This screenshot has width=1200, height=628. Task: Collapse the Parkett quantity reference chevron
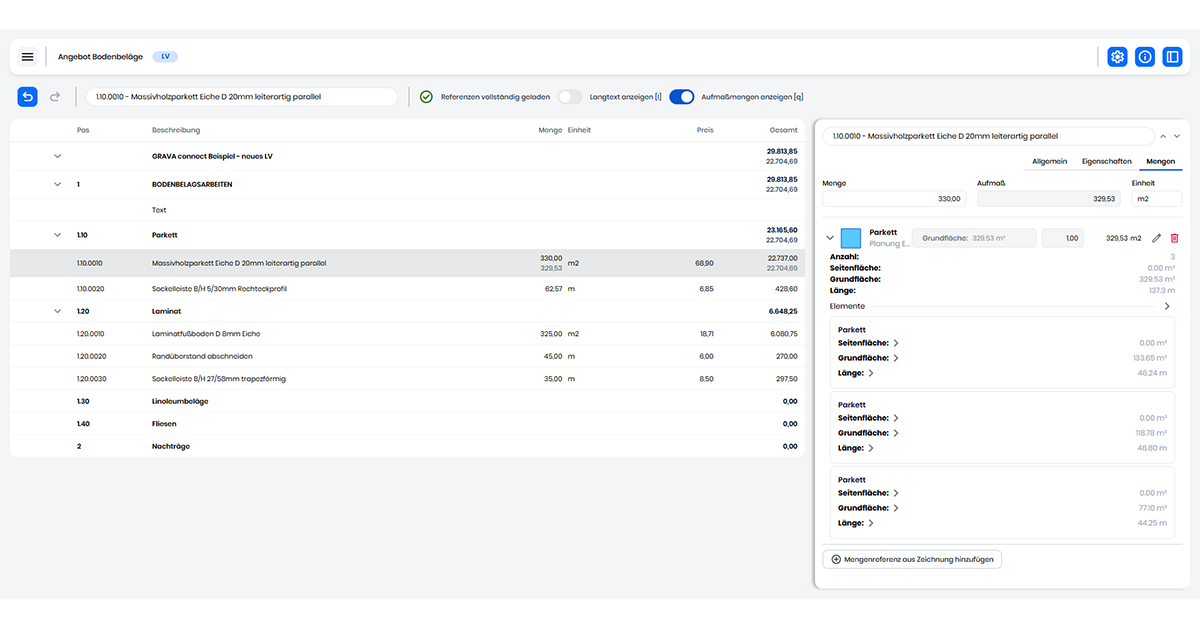pyautogui.click(x=829, y=238)
